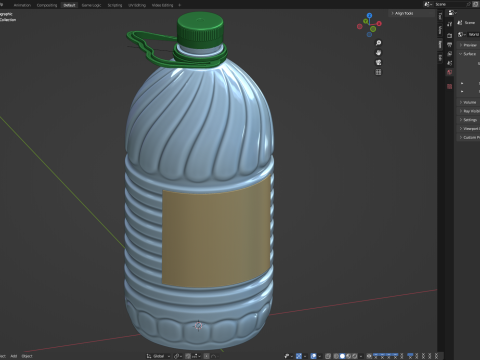The width and height of the screenshot is (480, 360).
Task: Click the zoom viewport magnifier icon
Action: [x=378, y=43]
